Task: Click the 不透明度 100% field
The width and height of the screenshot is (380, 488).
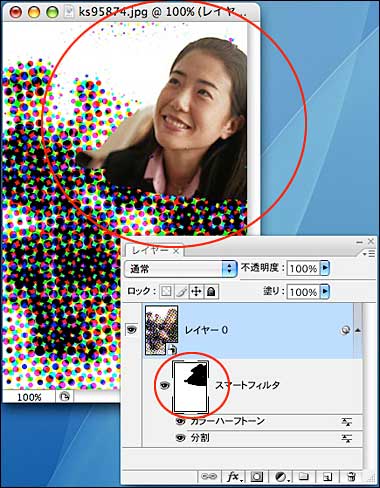Action: (x=303, y=268)
